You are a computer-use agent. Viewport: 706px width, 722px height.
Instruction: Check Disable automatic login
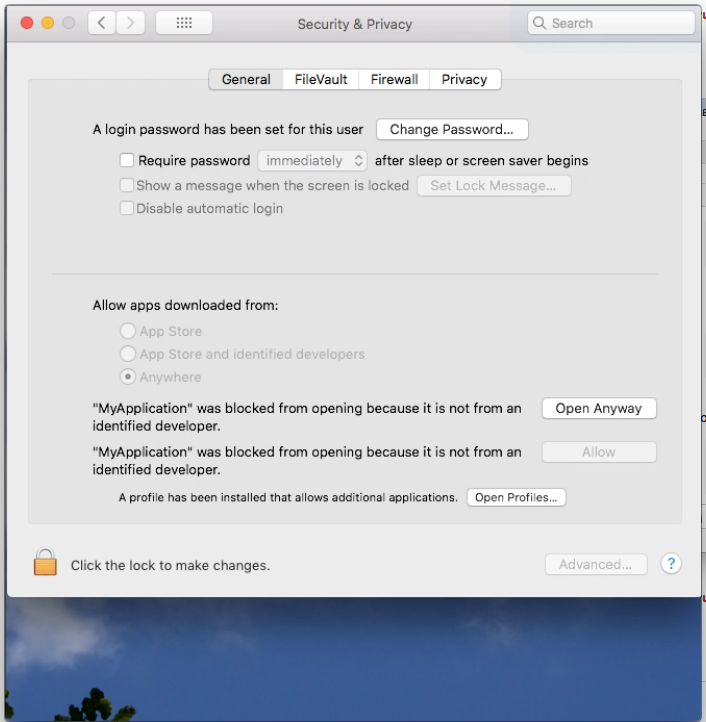click(x=127, y=208)
